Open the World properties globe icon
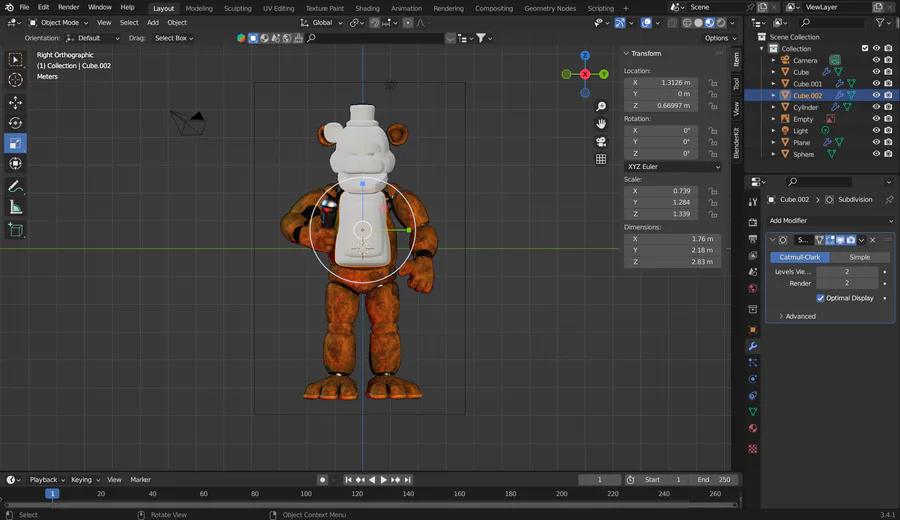The width and height of the screenshot is (900, 520). point(752,288)
